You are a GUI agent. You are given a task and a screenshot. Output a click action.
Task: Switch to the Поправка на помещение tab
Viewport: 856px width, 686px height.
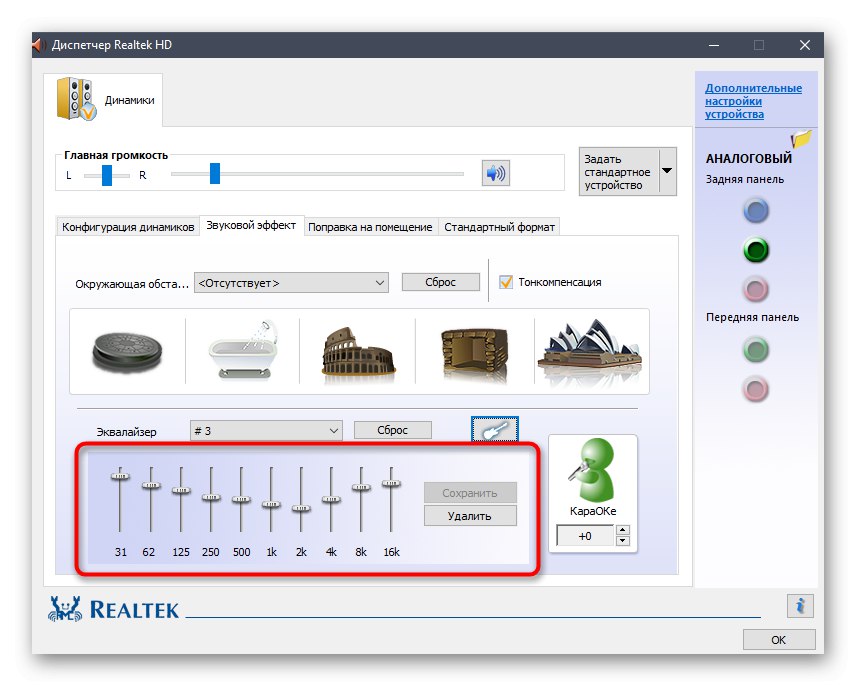tap(370, 227)
